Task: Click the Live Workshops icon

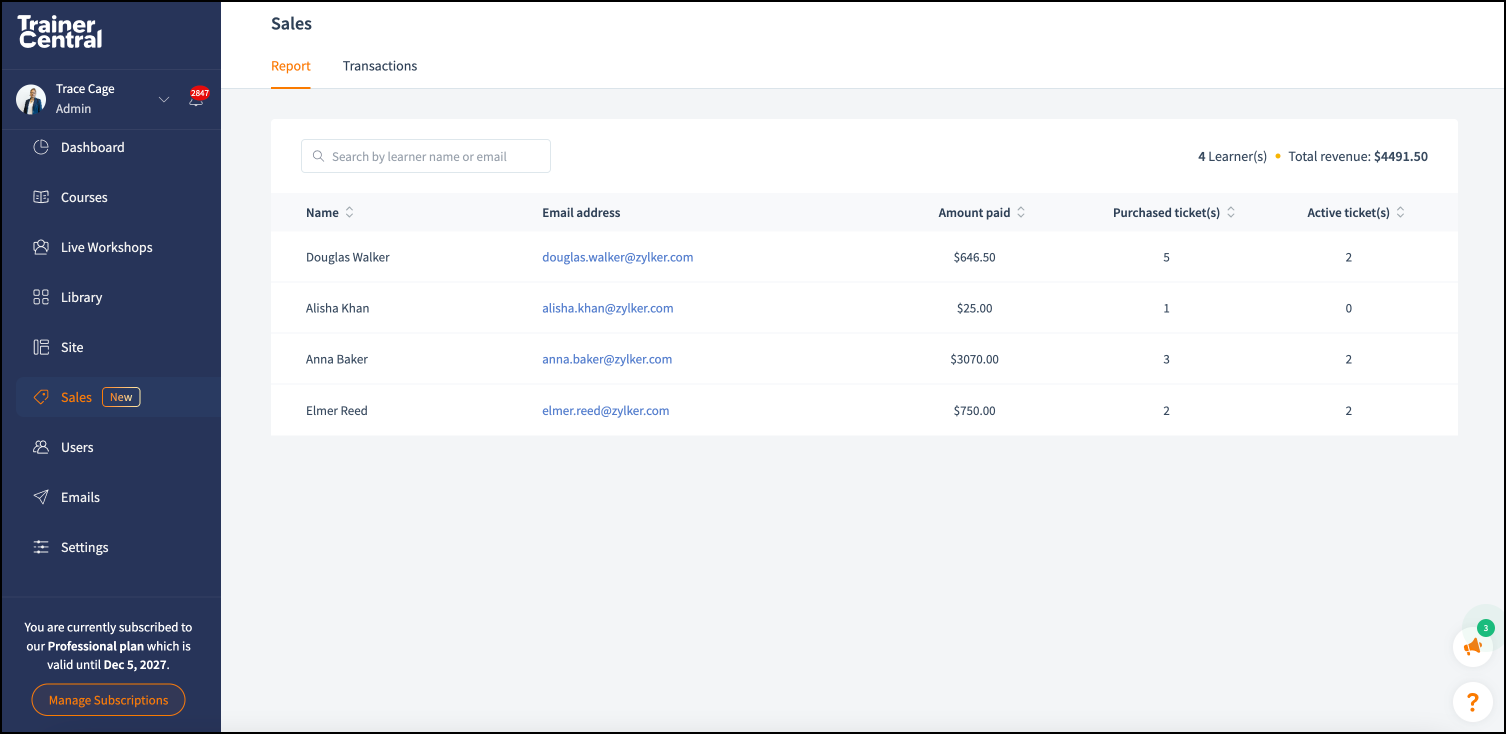Action: click(41, 247)
